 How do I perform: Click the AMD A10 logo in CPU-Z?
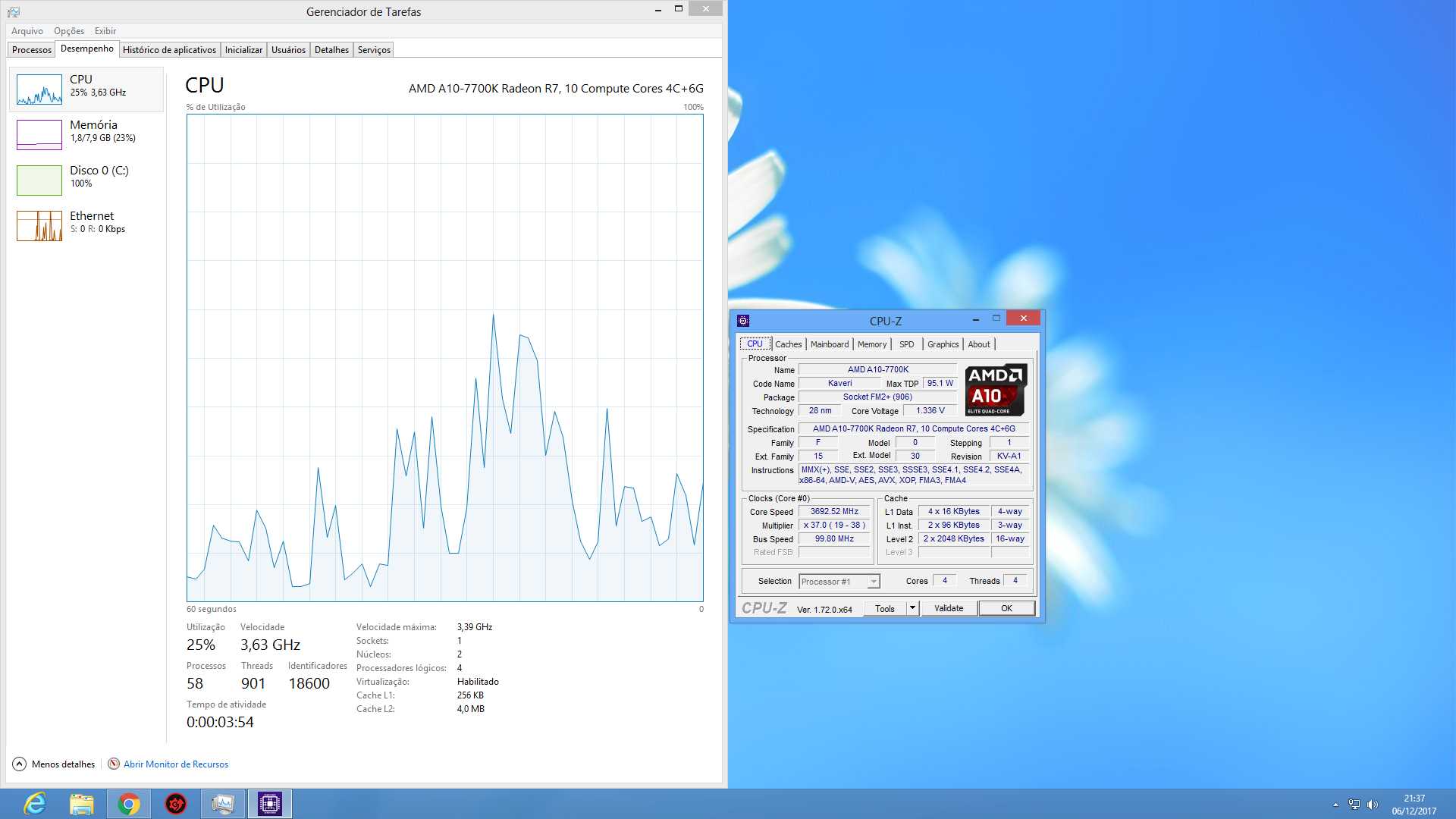[x=996, y=390]
